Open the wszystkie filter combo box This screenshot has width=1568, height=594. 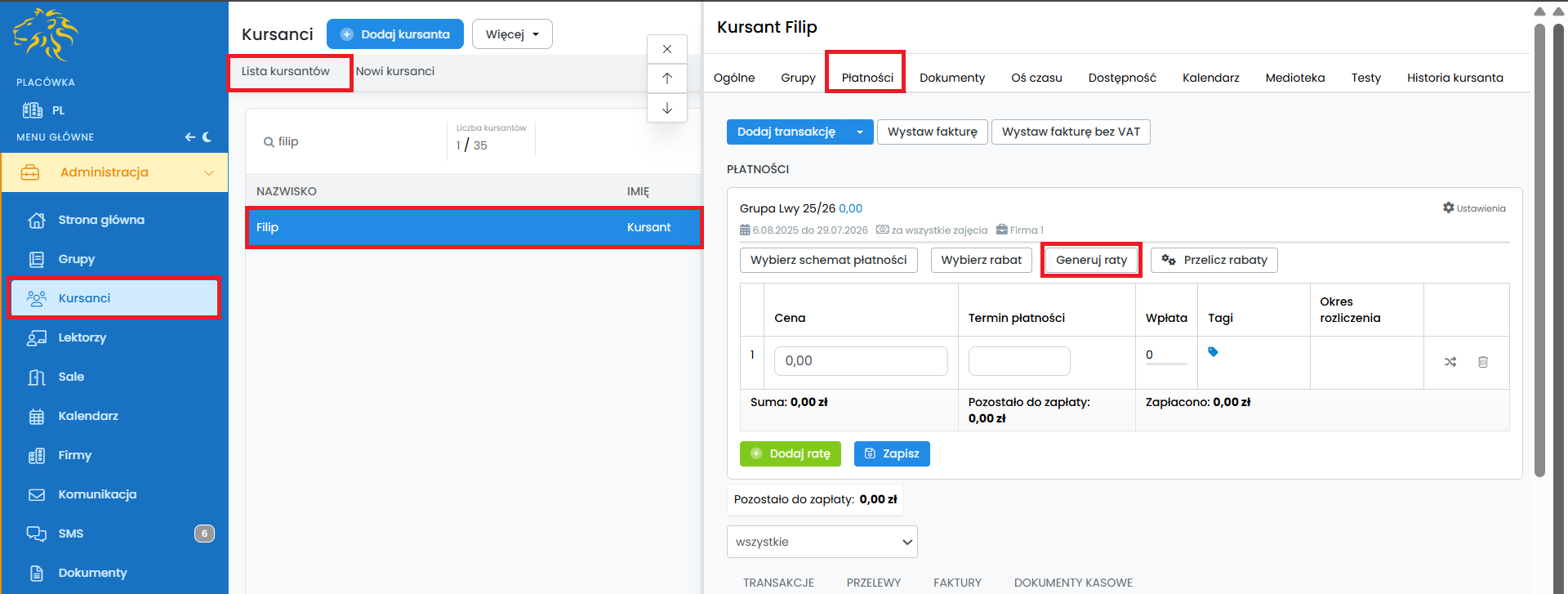822,542
